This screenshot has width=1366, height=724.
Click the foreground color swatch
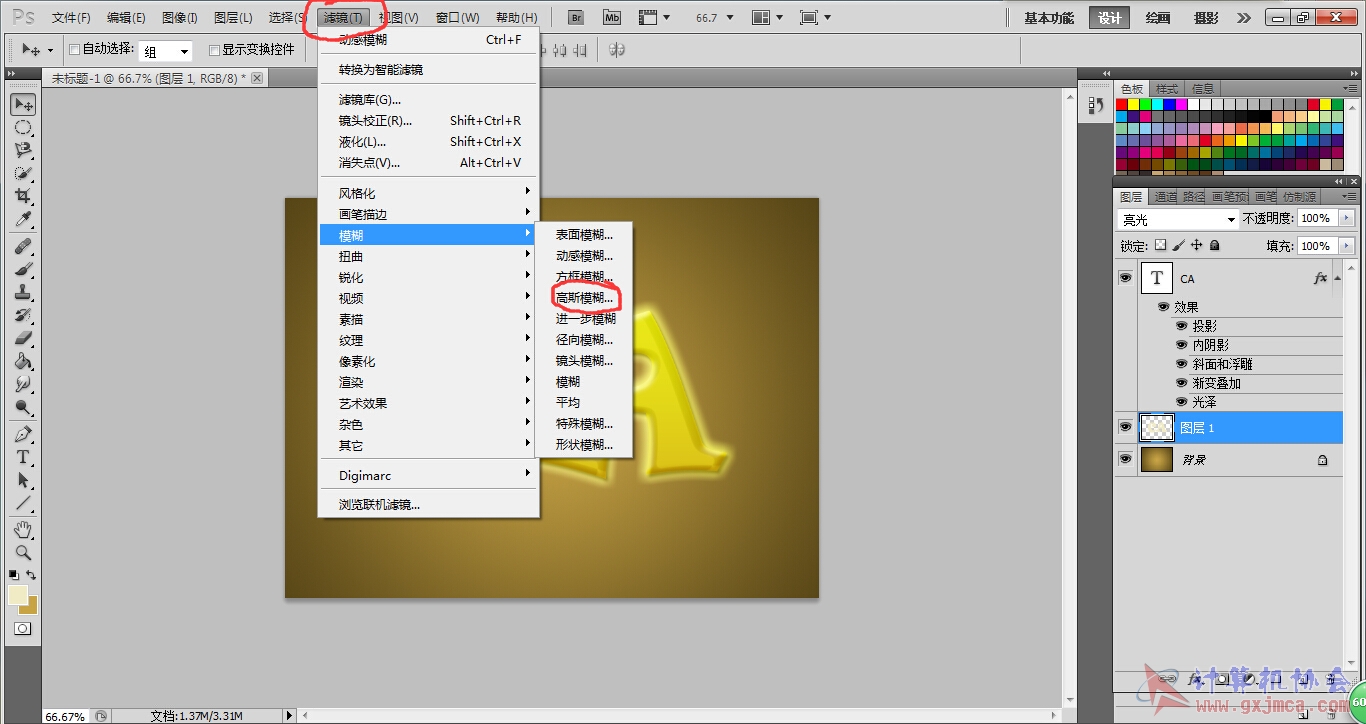(x=18, y=595)
